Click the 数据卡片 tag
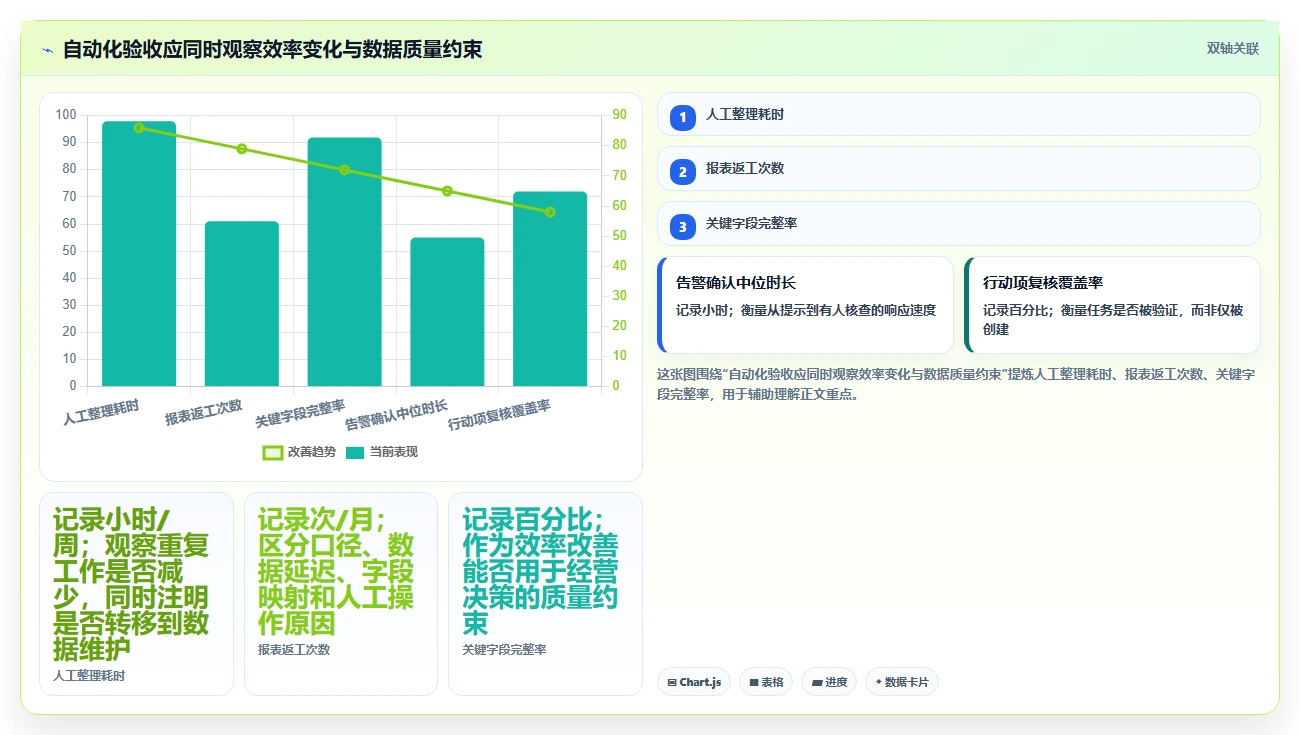 (901, 682)
